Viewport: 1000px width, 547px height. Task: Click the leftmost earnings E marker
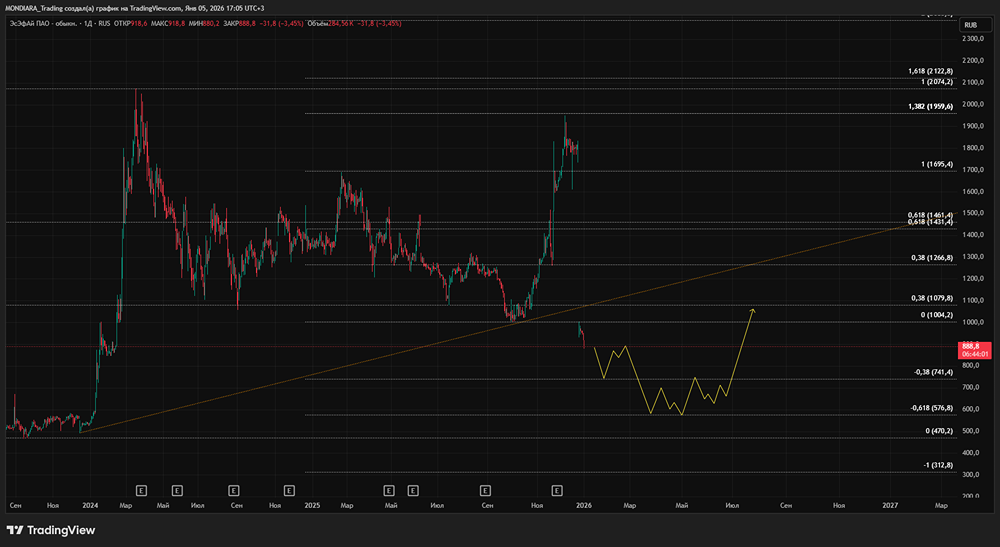[x=141, y=490]
